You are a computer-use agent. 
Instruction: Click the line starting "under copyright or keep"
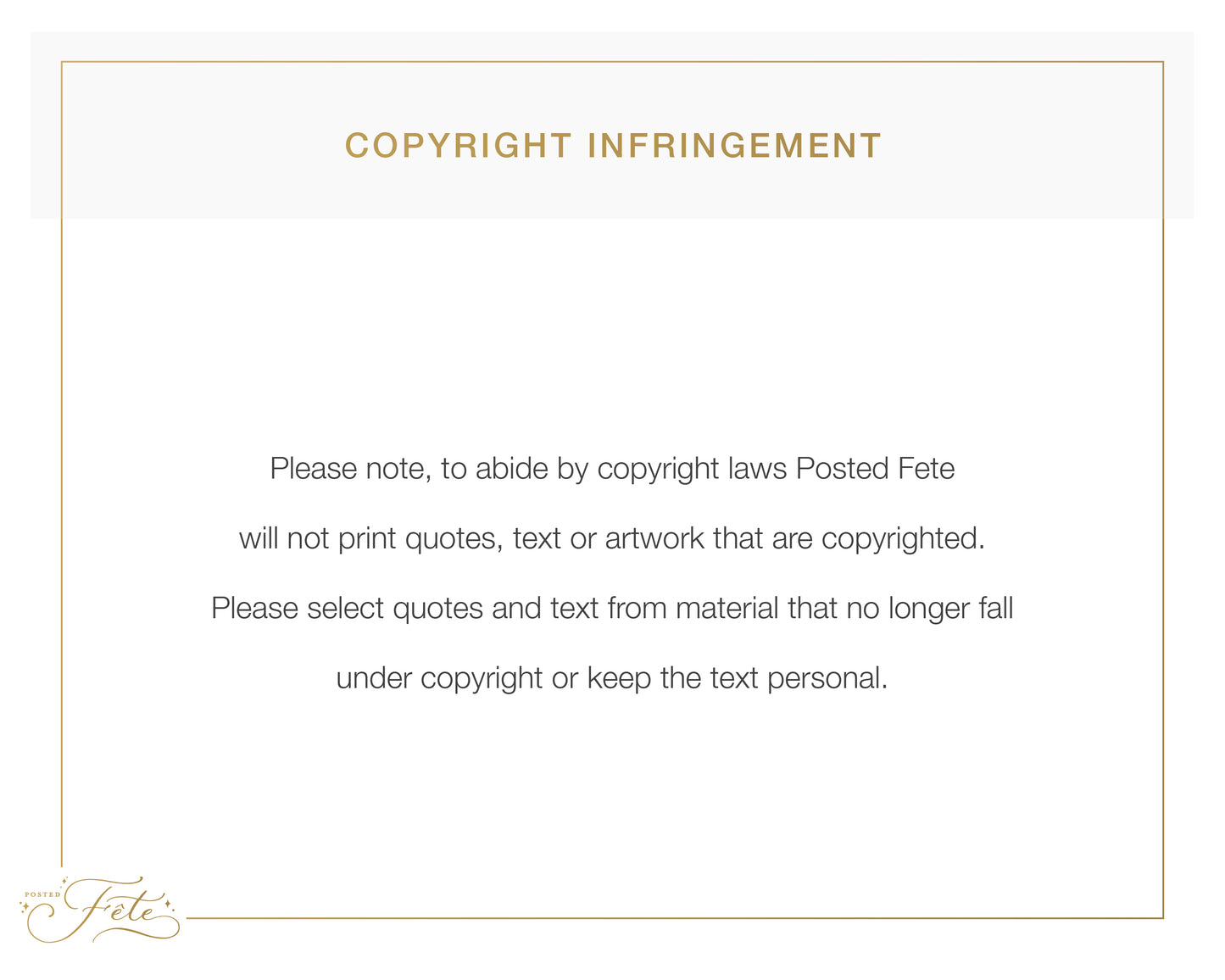click(x=612, y=678)
